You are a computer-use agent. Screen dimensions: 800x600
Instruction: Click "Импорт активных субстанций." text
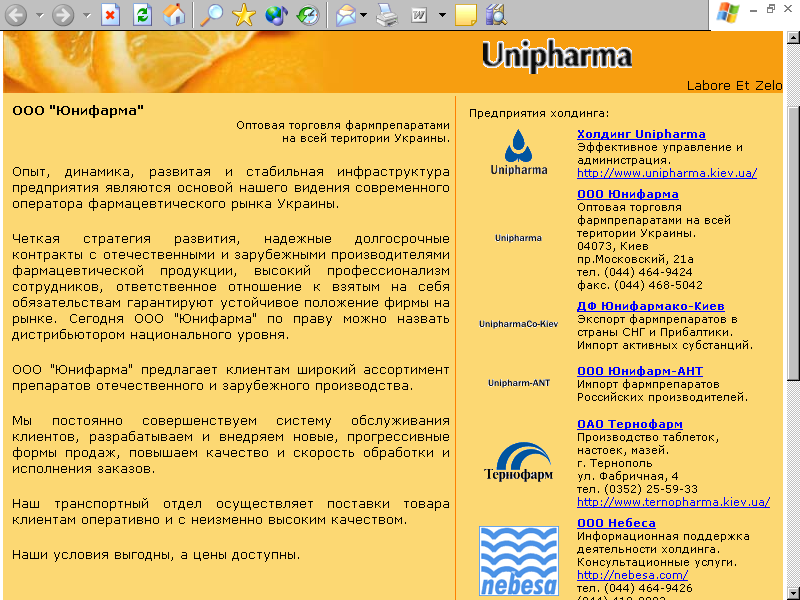(665, 345)
